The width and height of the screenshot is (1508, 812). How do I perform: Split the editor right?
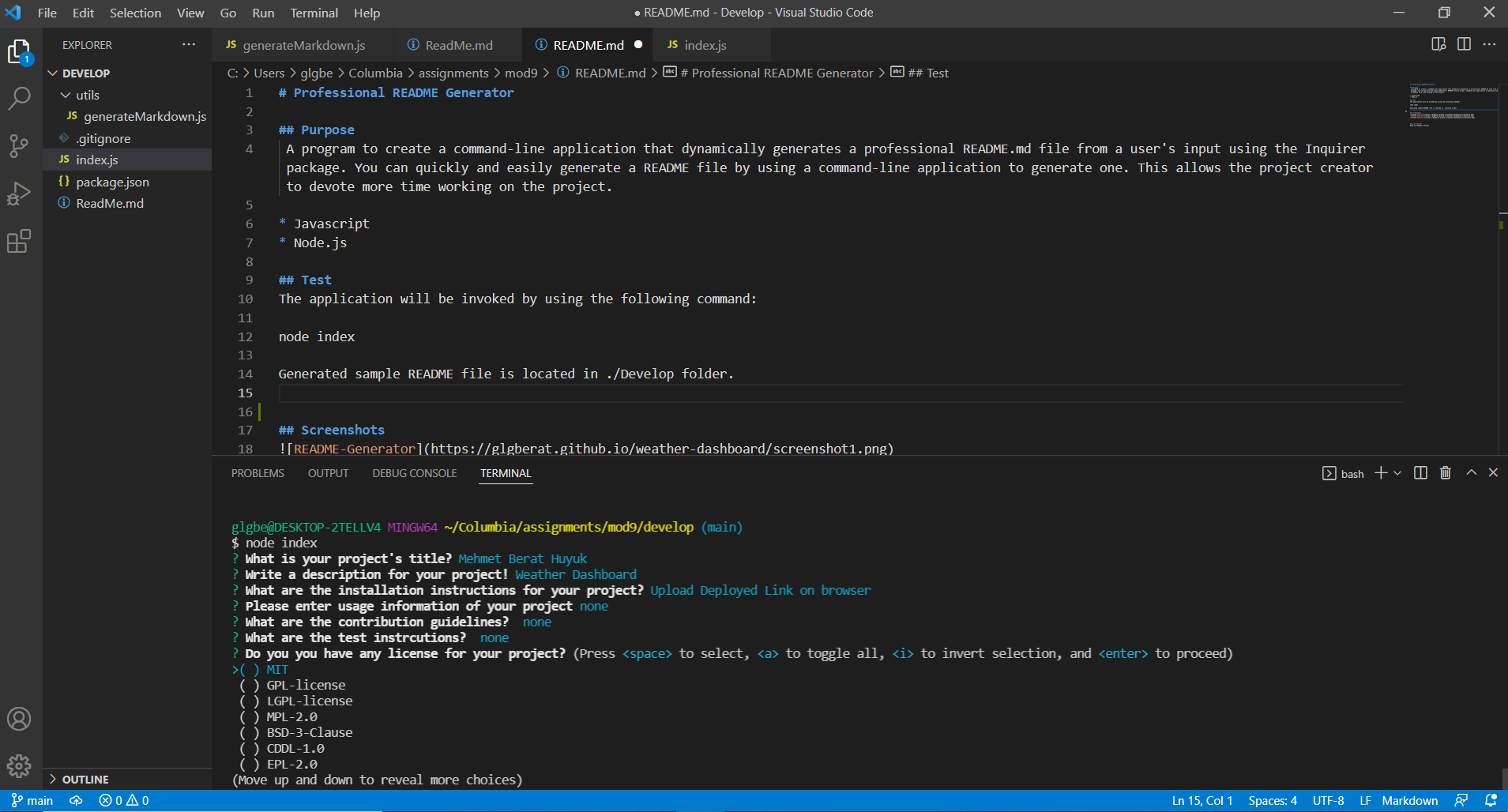coord(1464,44)
